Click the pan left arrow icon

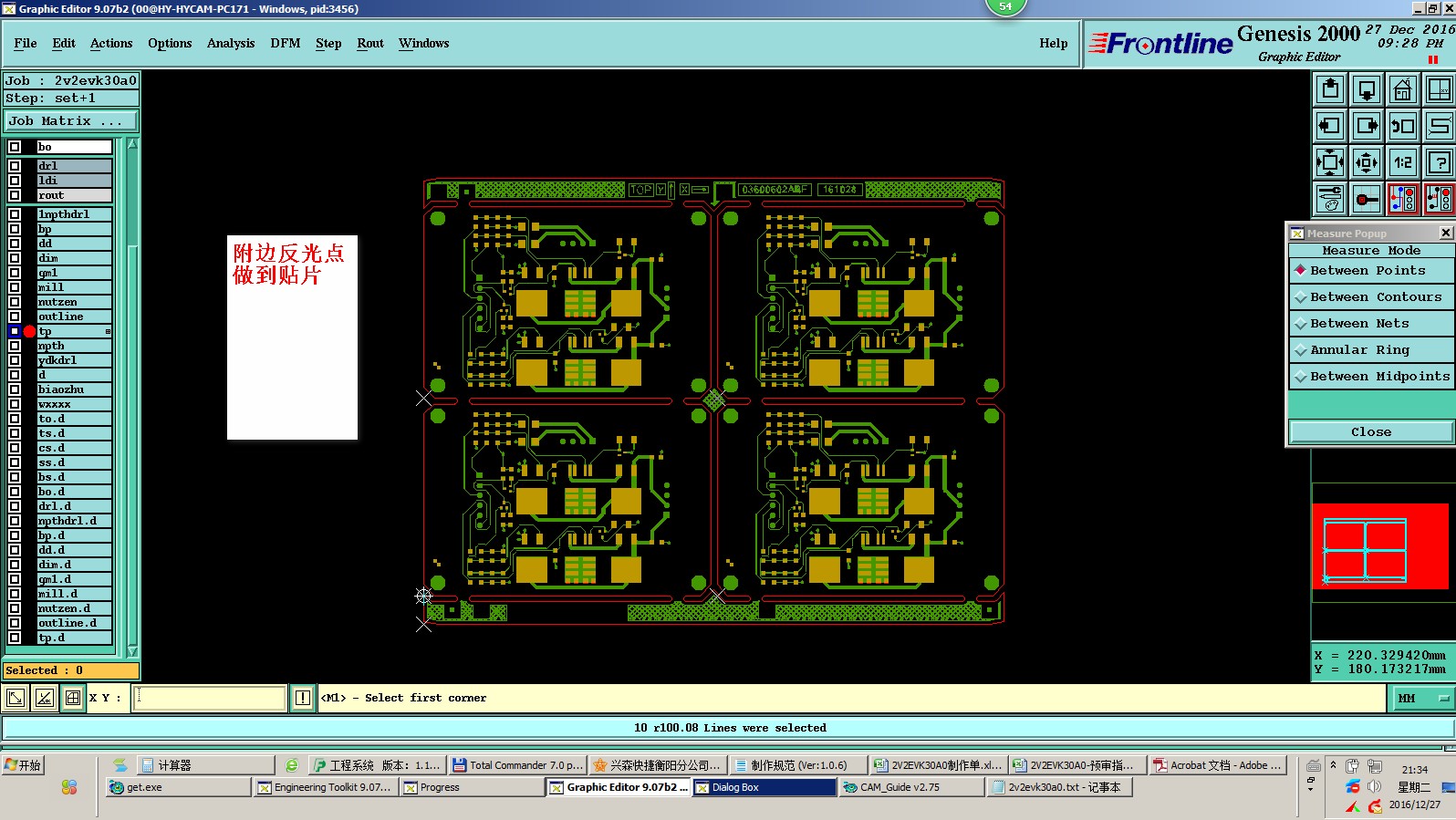1330,126
